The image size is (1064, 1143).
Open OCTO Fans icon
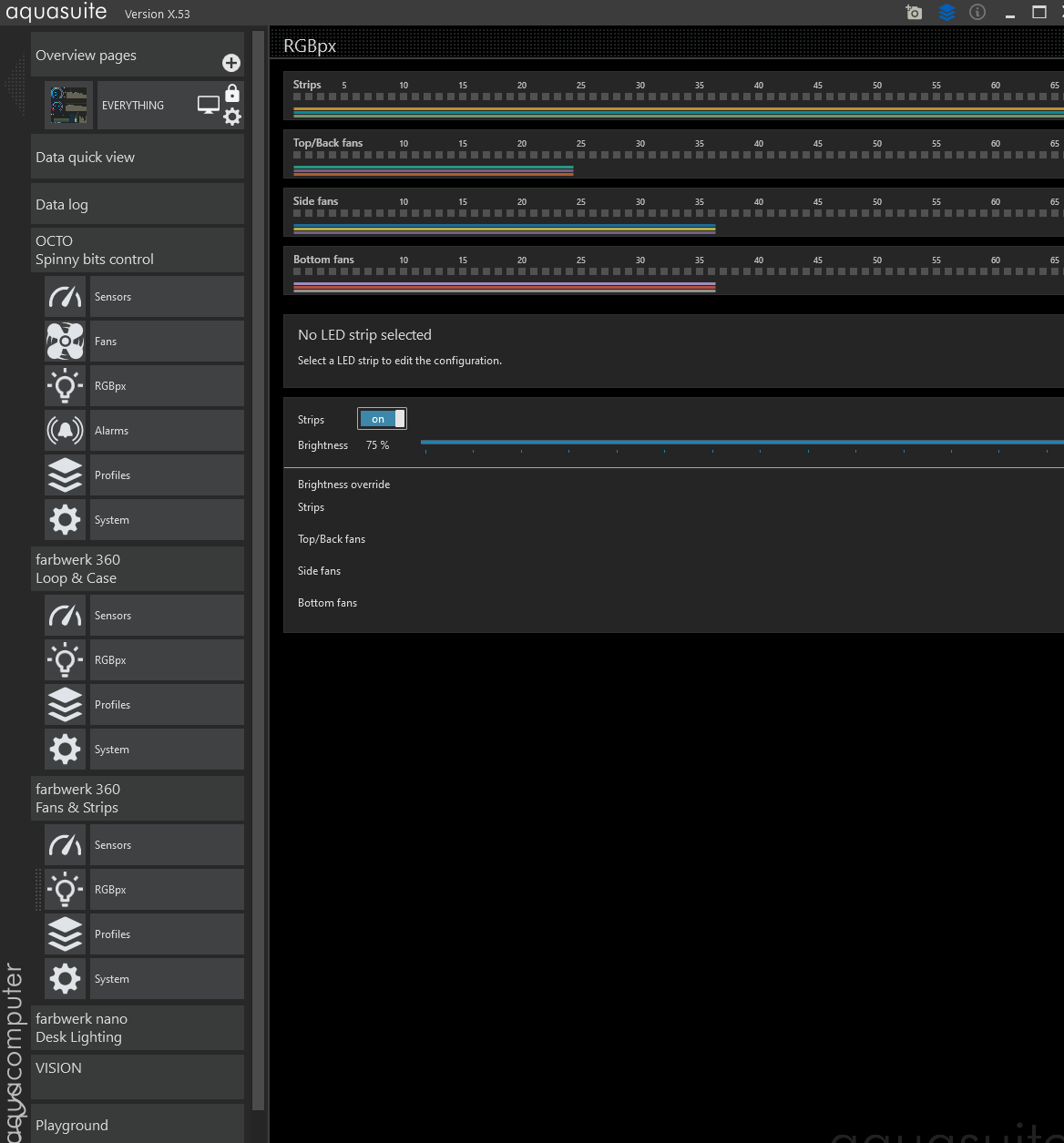65,342
